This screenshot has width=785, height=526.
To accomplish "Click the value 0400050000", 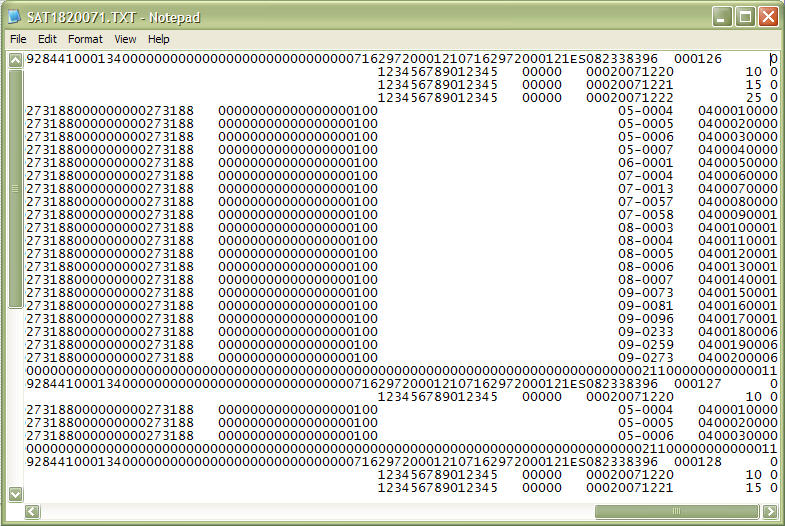I will (738, 163).
